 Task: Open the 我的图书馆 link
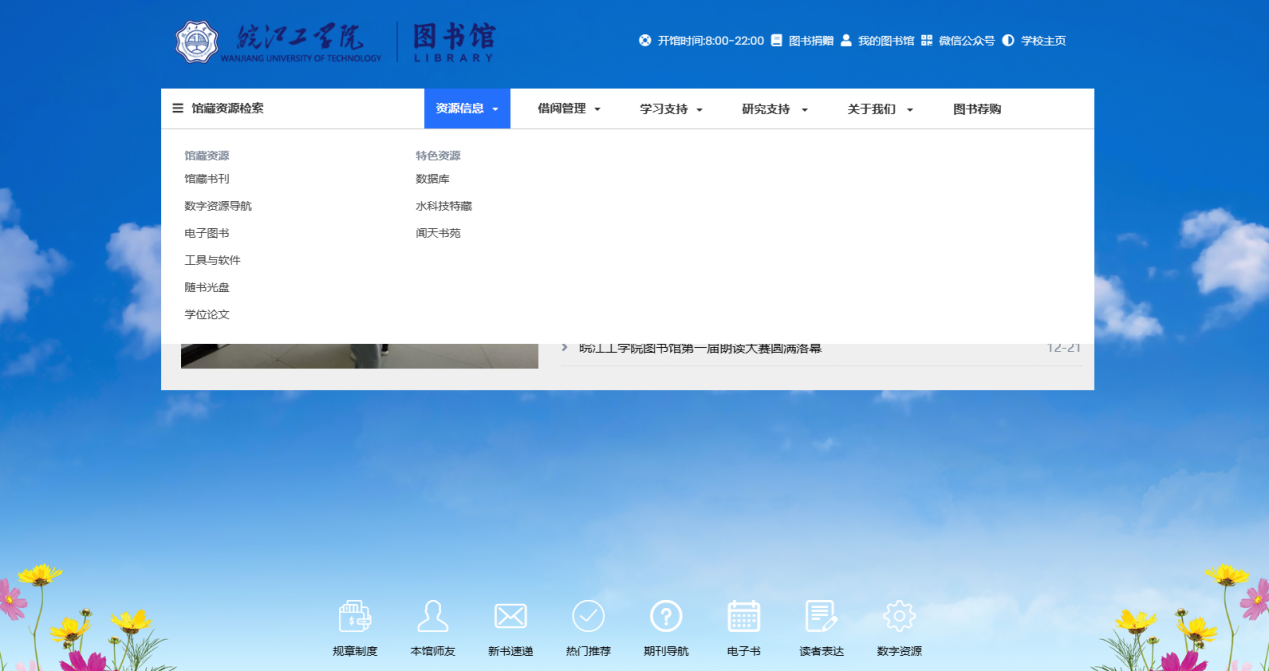point(885,41)
